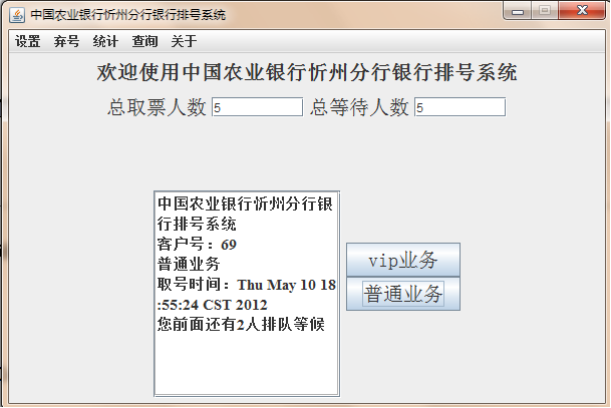Click the welcome heading text
The width and height of the screenshot is (611, 408).
[307, 72]
